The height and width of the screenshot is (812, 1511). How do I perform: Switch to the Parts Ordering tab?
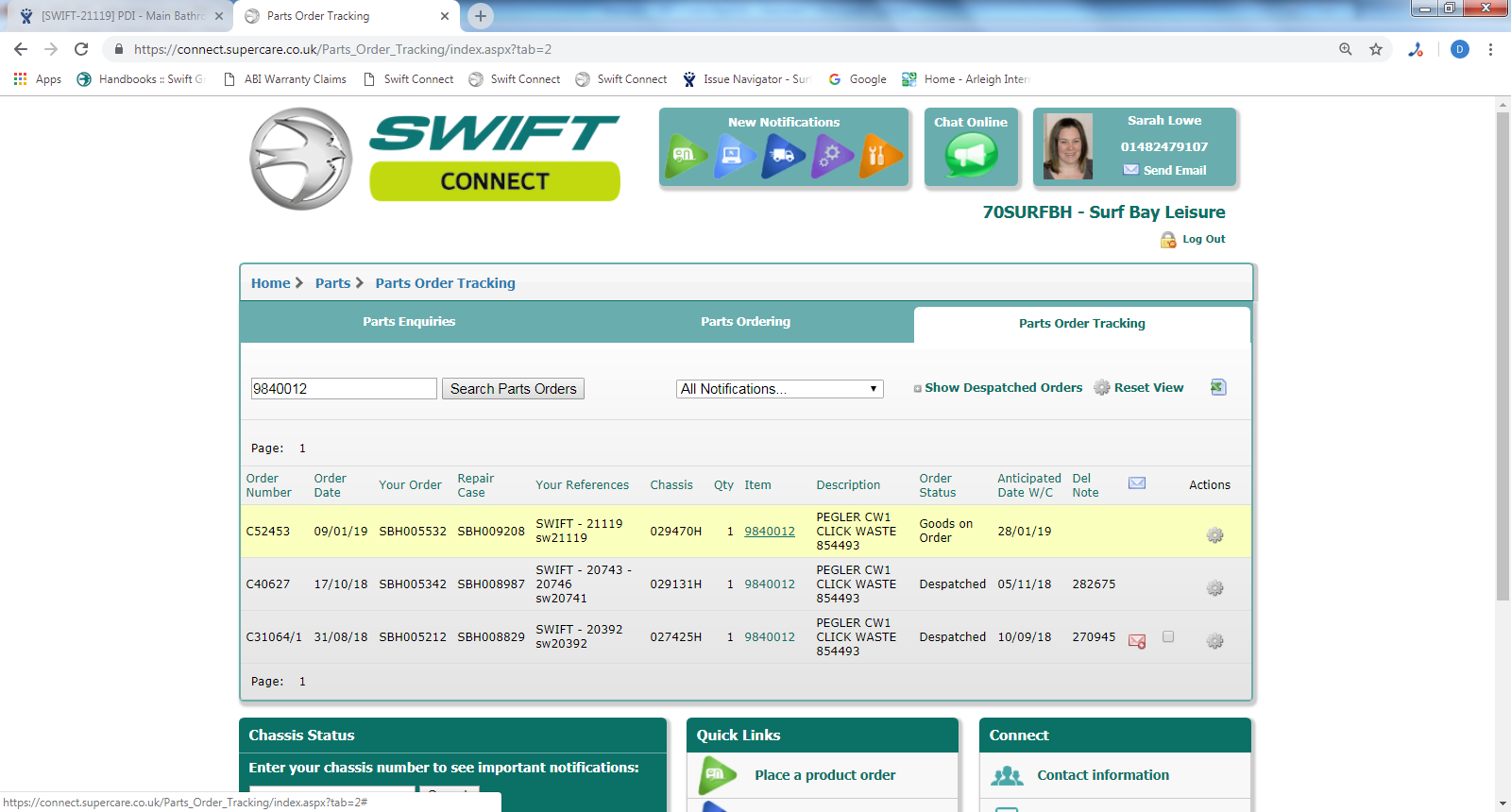click(745, 322)
